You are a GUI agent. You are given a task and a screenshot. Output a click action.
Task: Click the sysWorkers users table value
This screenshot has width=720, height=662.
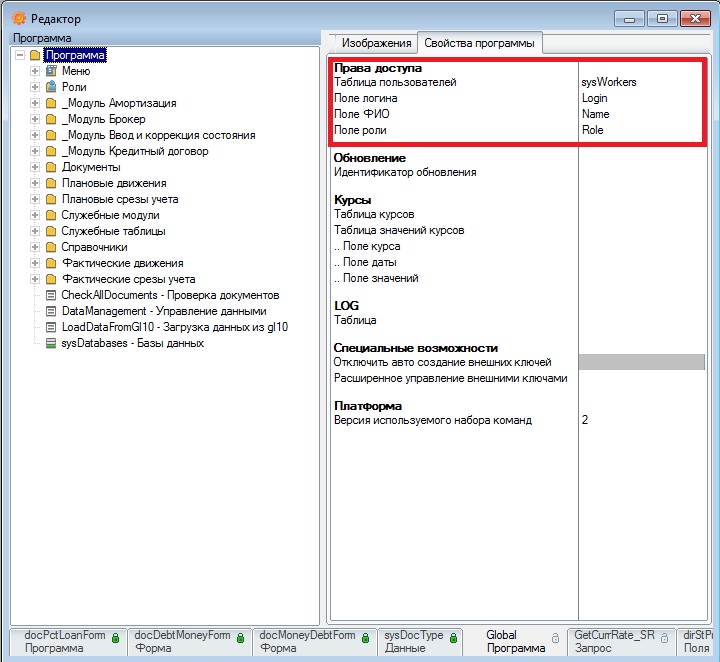(x=609, y=82)
